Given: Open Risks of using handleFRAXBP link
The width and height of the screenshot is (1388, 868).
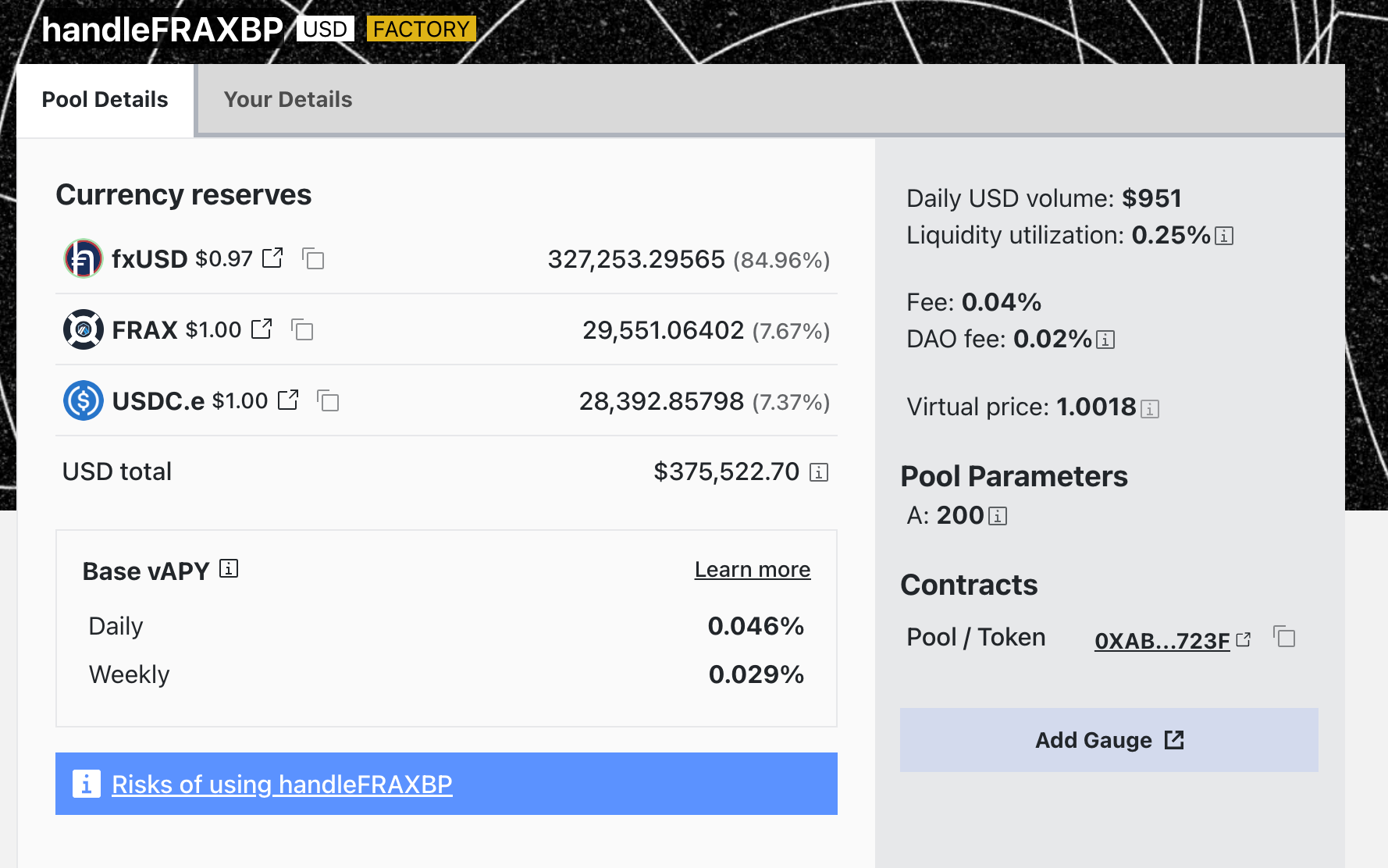Looking at the screenshot, I should click(x=282, y=784).
